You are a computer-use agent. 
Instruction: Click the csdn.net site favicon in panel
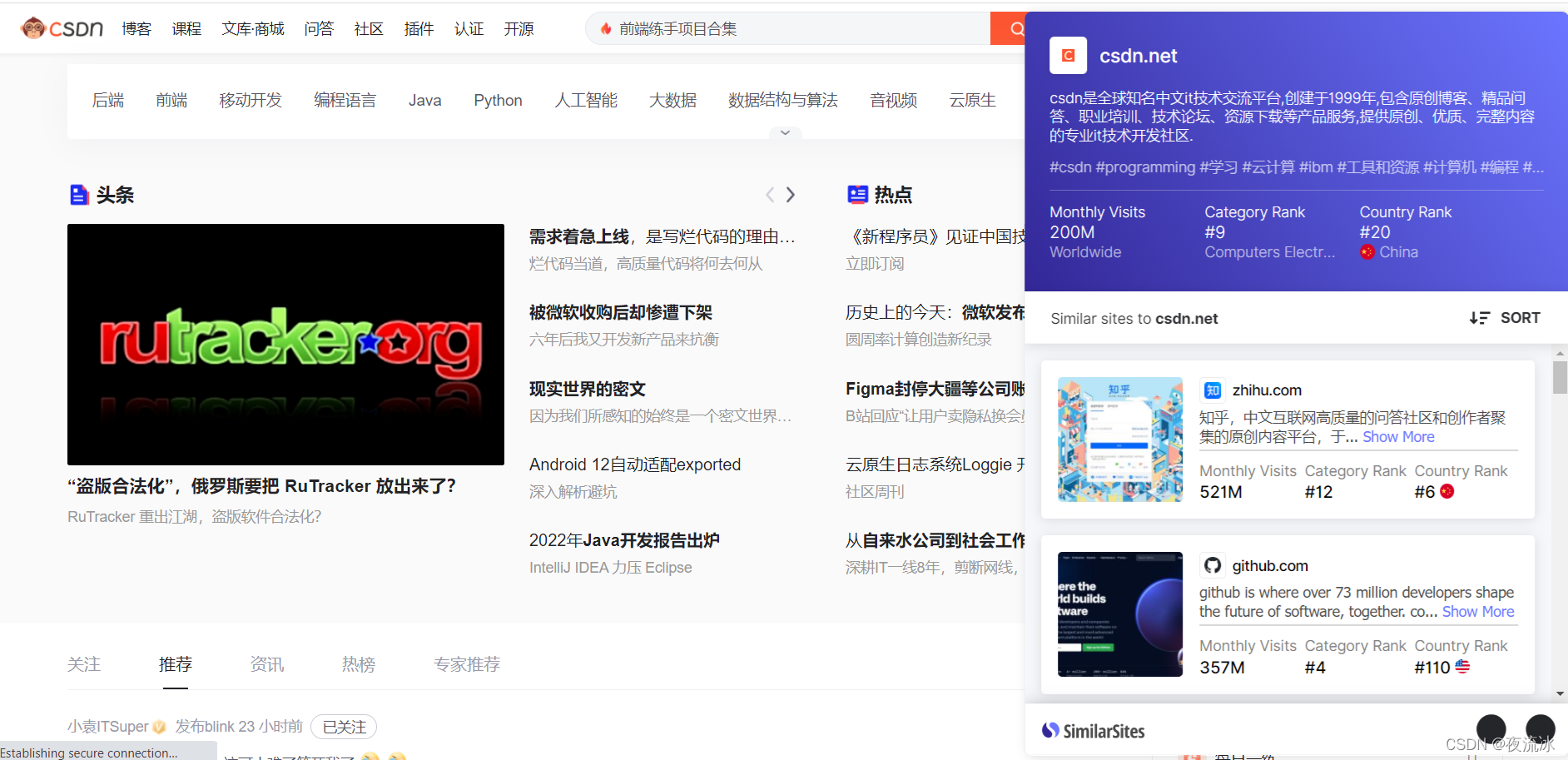click(x=1068, y=56)
